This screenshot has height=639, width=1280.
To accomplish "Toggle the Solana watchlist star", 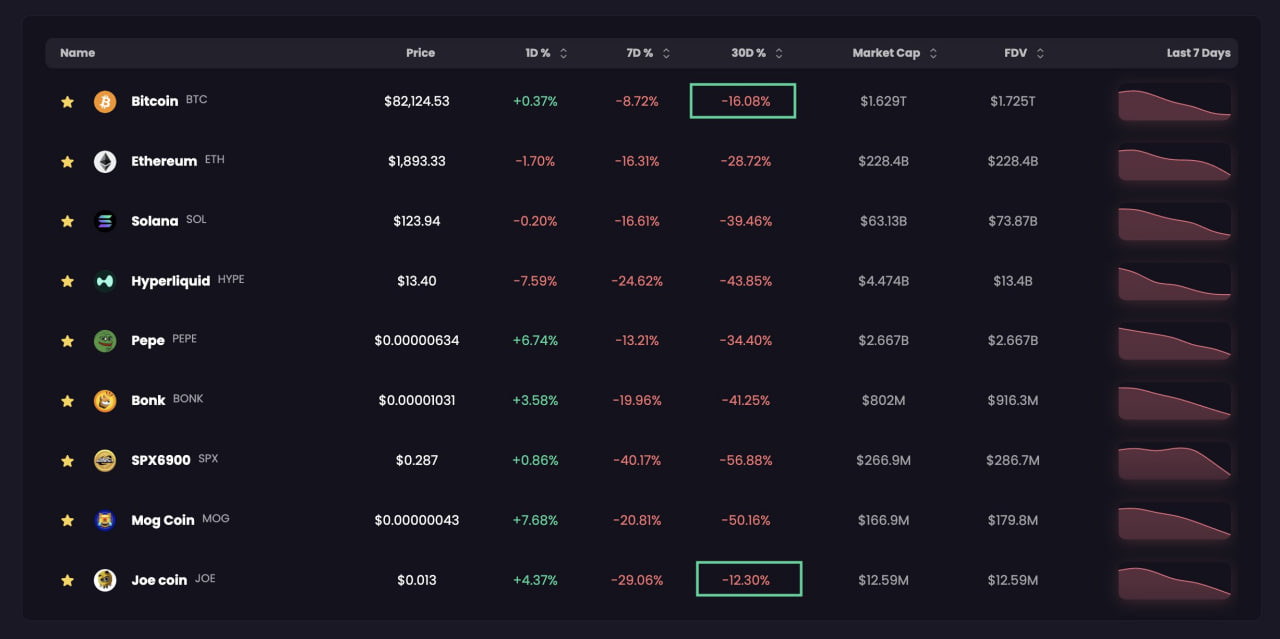I will 67,221.
